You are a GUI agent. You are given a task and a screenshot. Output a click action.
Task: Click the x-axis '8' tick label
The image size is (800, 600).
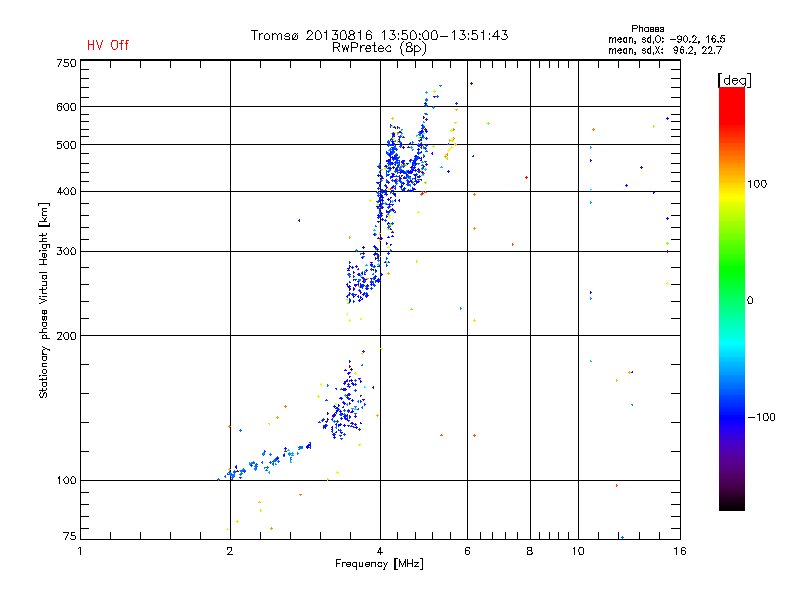point(530,551)
